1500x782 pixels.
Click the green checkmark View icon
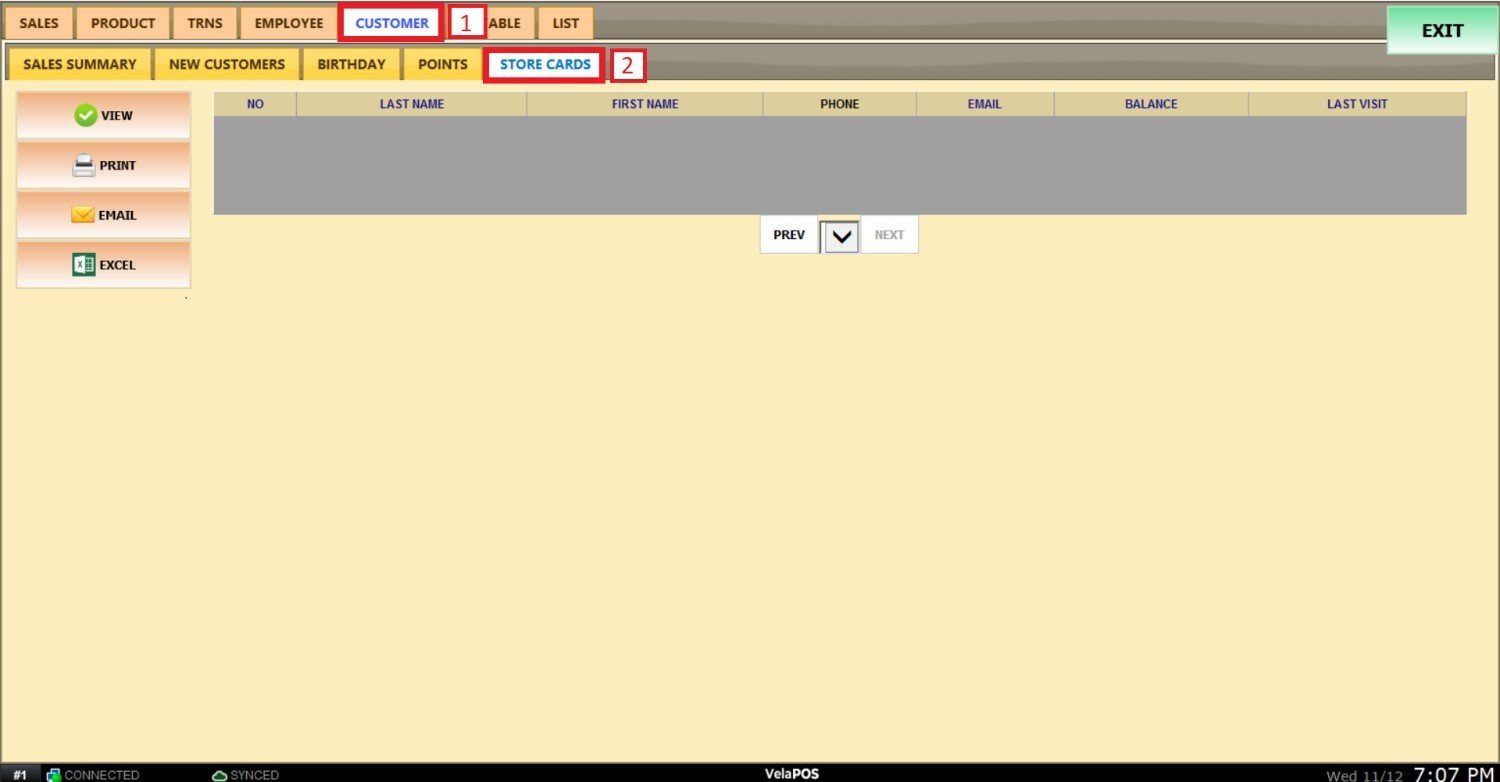[86, 116]
